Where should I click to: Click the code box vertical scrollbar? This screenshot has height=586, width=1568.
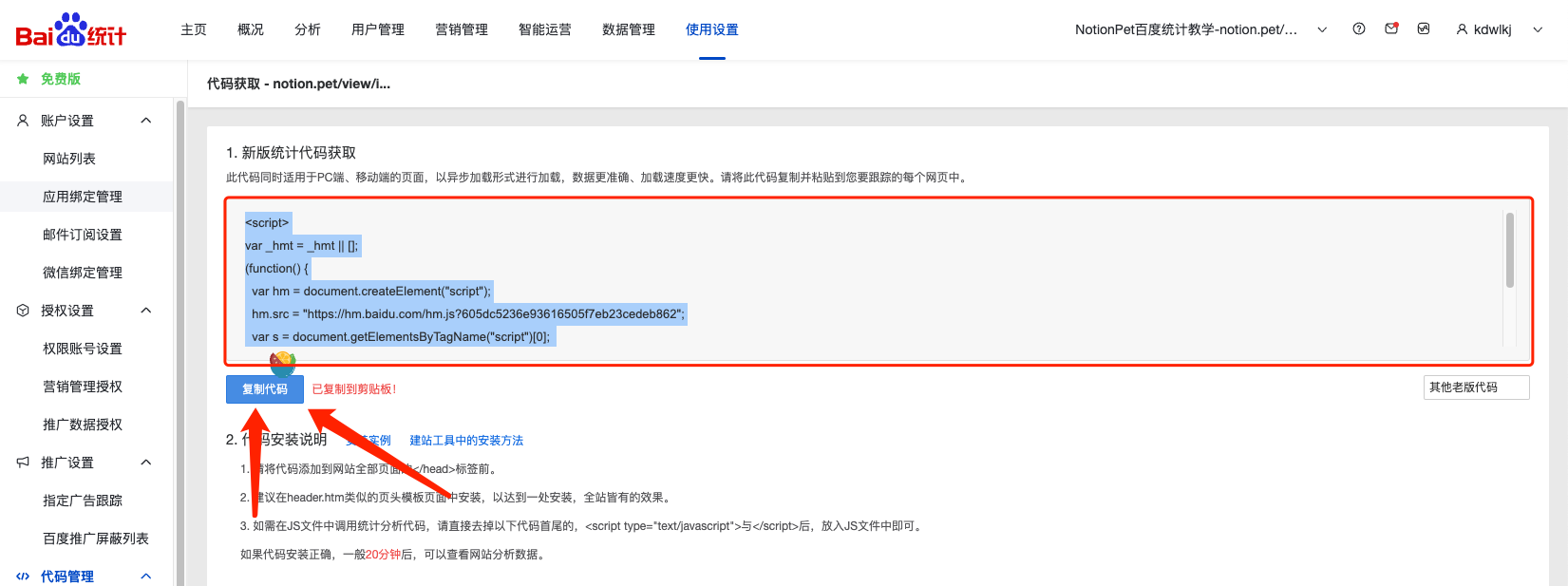(1509, 250)
